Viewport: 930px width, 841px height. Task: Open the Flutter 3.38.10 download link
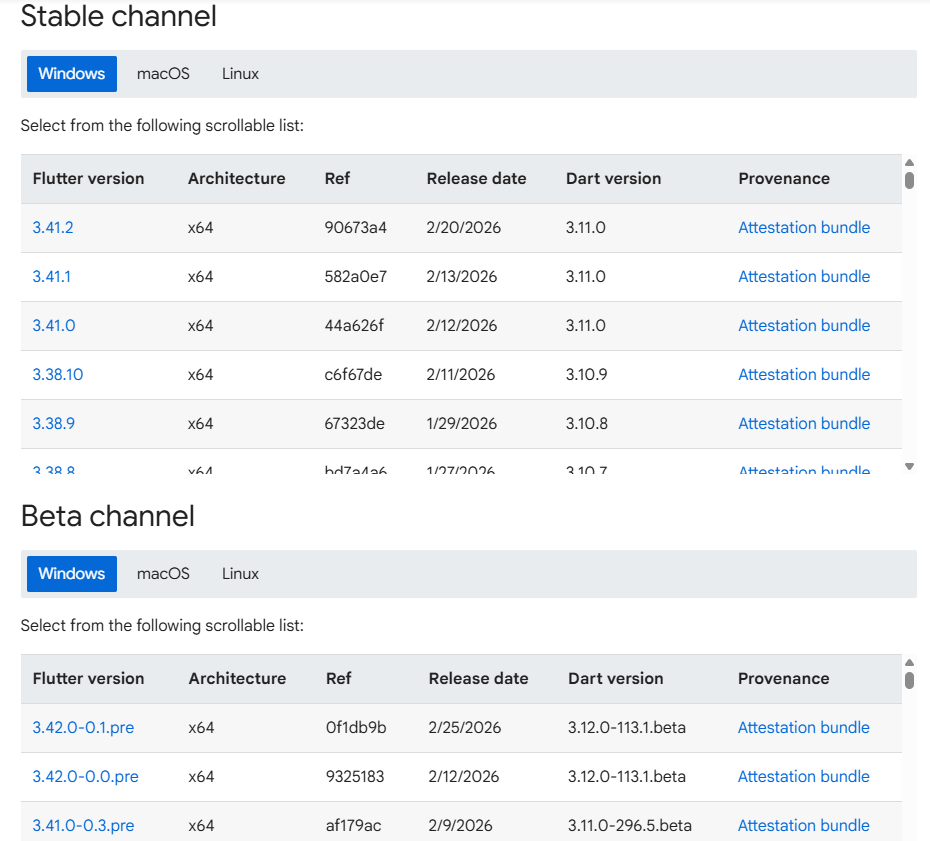point(58,375)
